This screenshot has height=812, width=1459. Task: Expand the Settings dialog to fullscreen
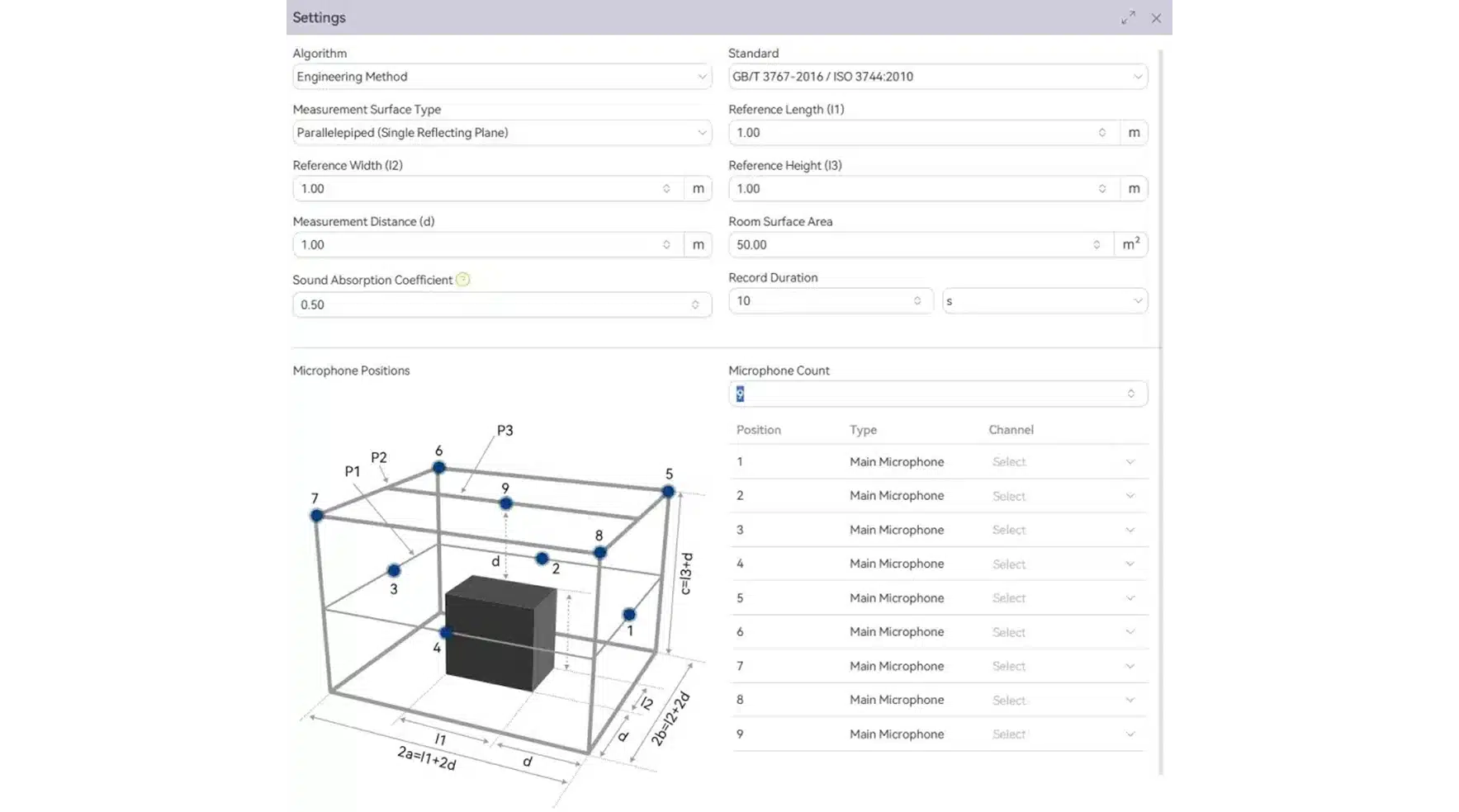click(x=1128, y=17)
